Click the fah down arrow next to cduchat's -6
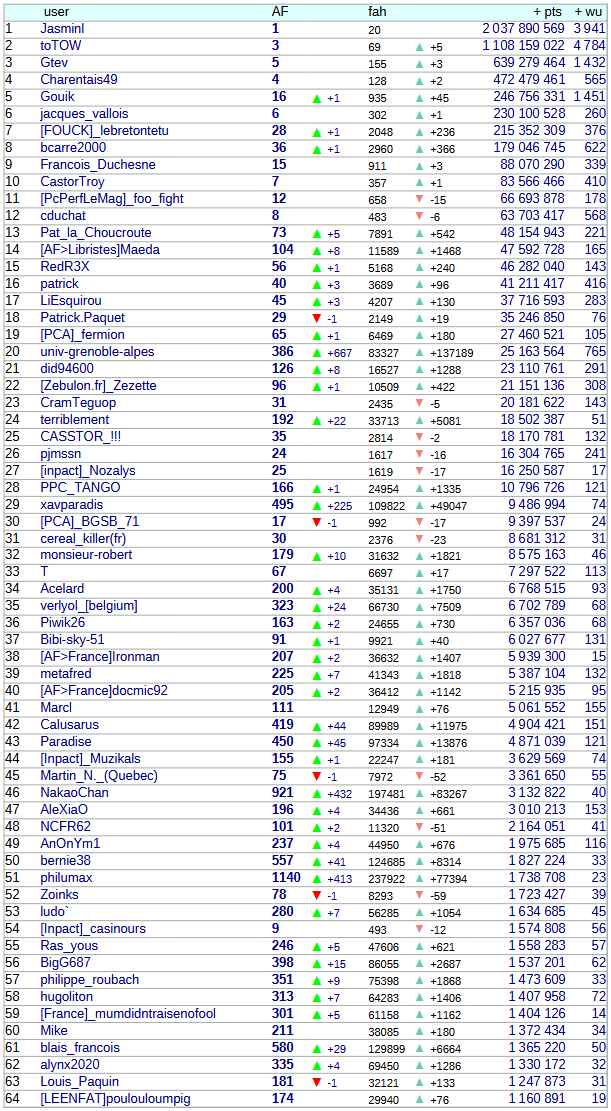This screenshot has width=611, height=1111. [420, 217]
